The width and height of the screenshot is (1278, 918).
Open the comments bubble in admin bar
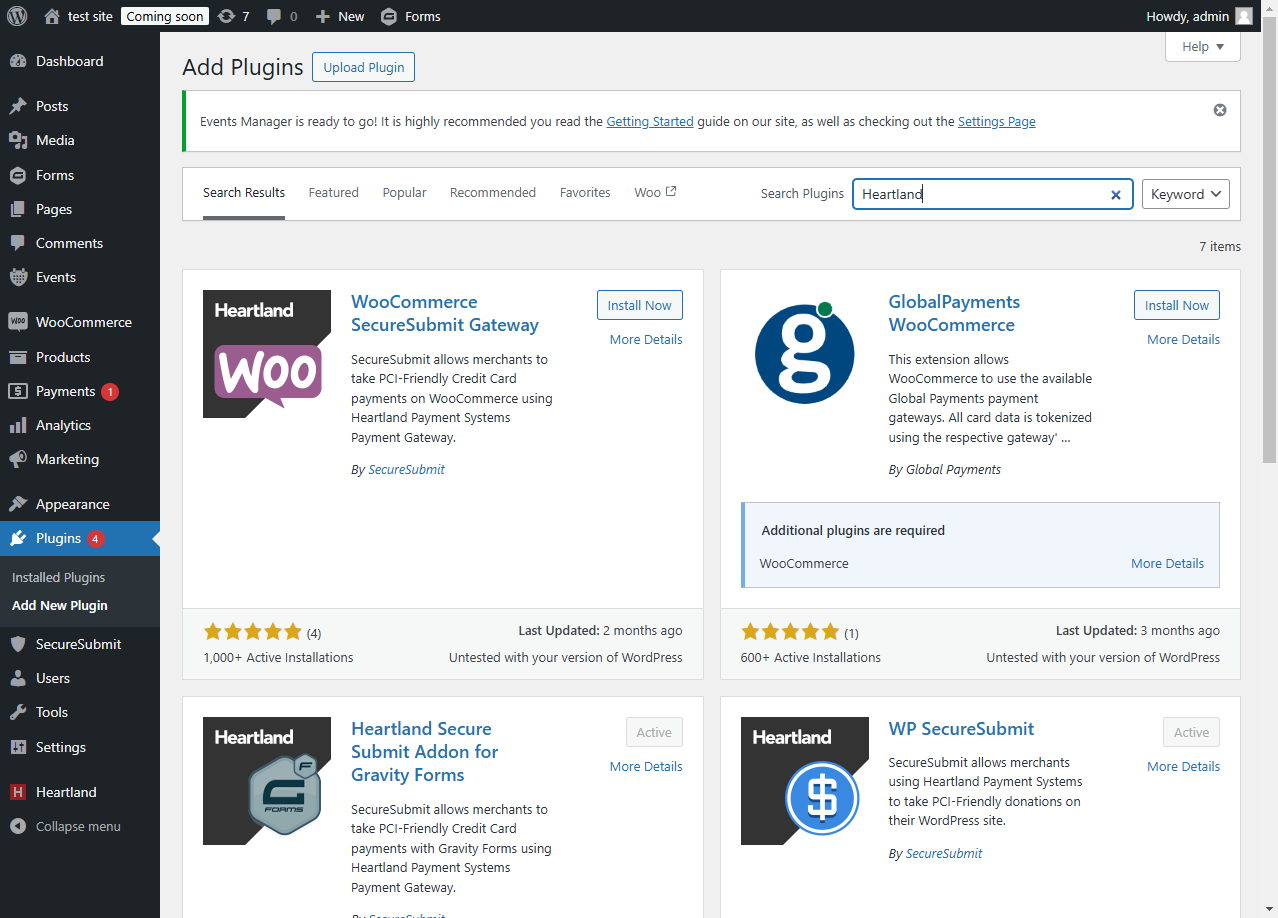click(274, 16)
